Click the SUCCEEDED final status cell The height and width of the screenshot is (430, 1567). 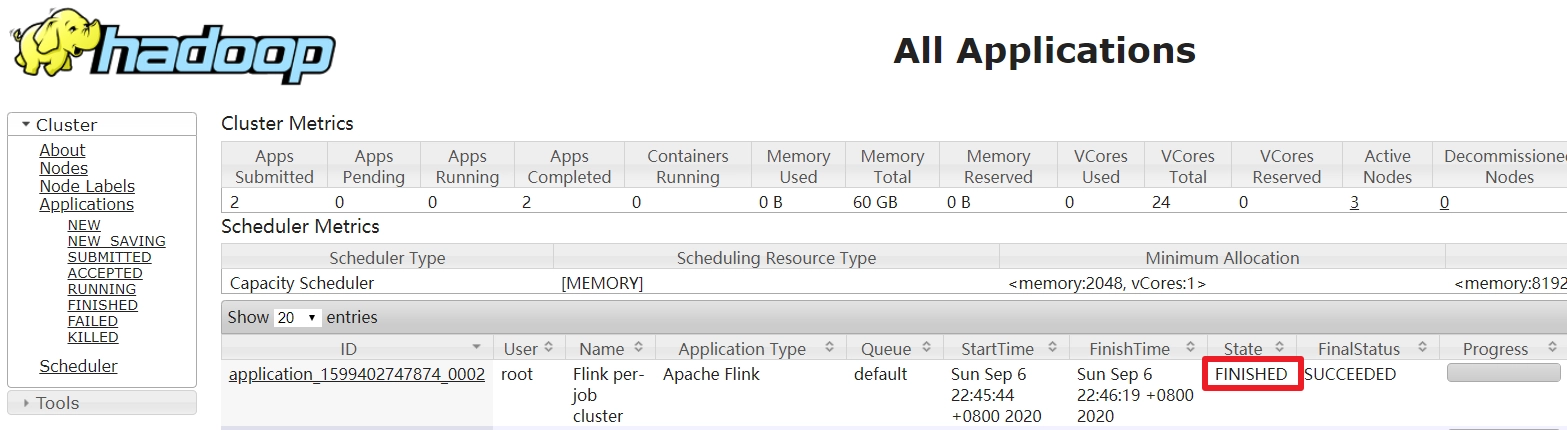coord(1350,374)
